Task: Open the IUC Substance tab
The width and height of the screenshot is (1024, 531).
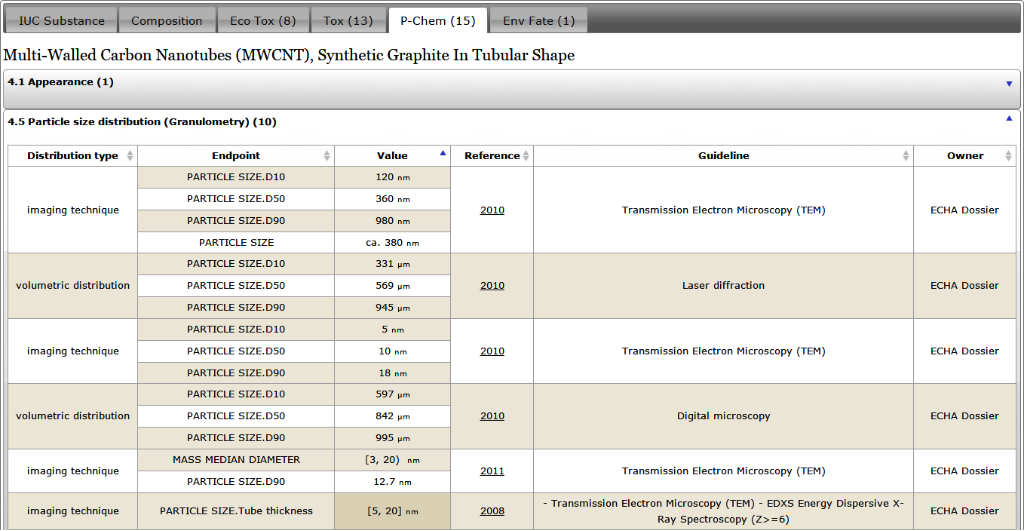Action: 61,21
